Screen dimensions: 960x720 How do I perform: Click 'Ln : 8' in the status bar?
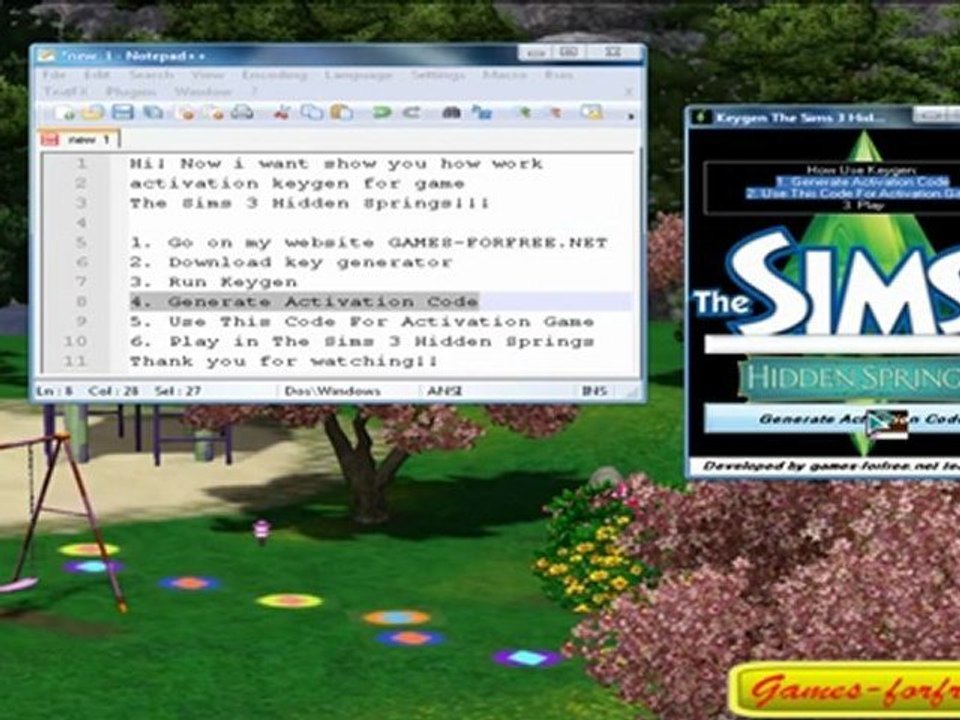pyautogui.click(x=54, y=391)
